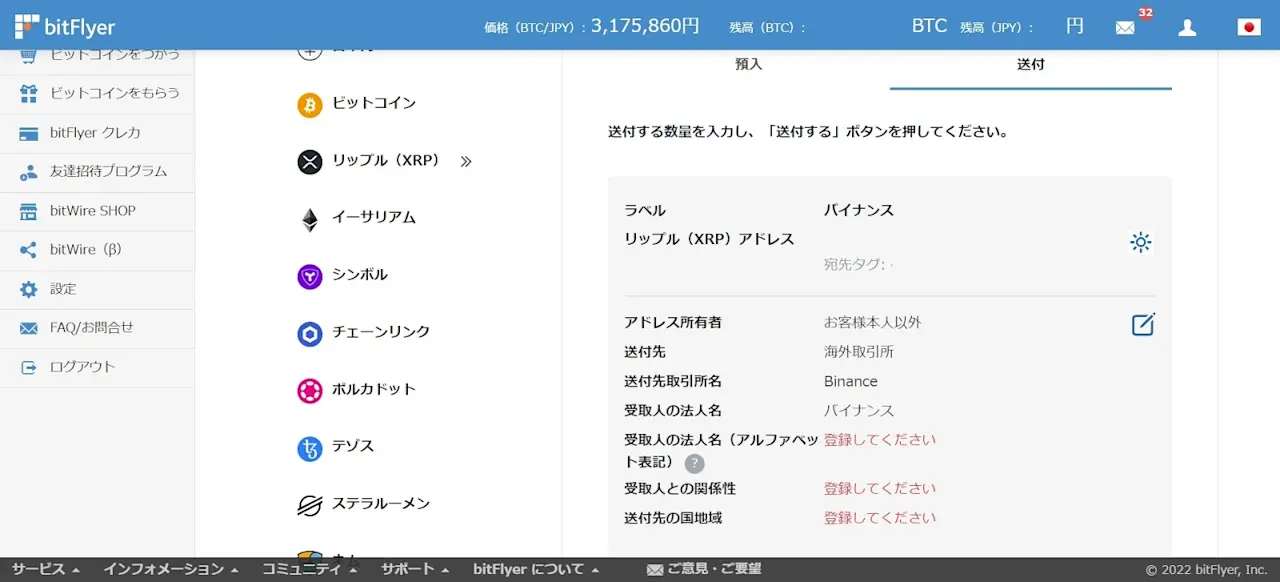Click the black Ripple XRP coin icon
The height and width of the screenshot is (582, 1280).
(x=310, y=161)
